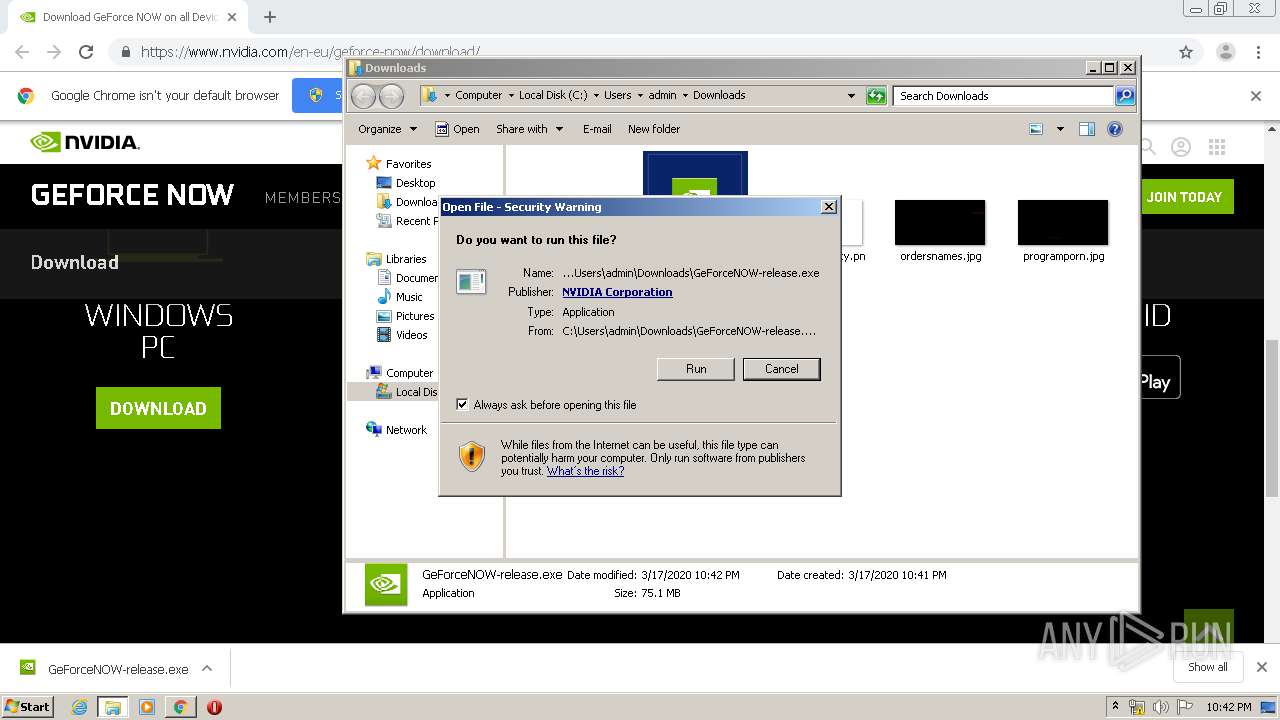Open the NVIDIA Corporation publisher link
This screenshot has height=720, width=1280.
[617, 292]
